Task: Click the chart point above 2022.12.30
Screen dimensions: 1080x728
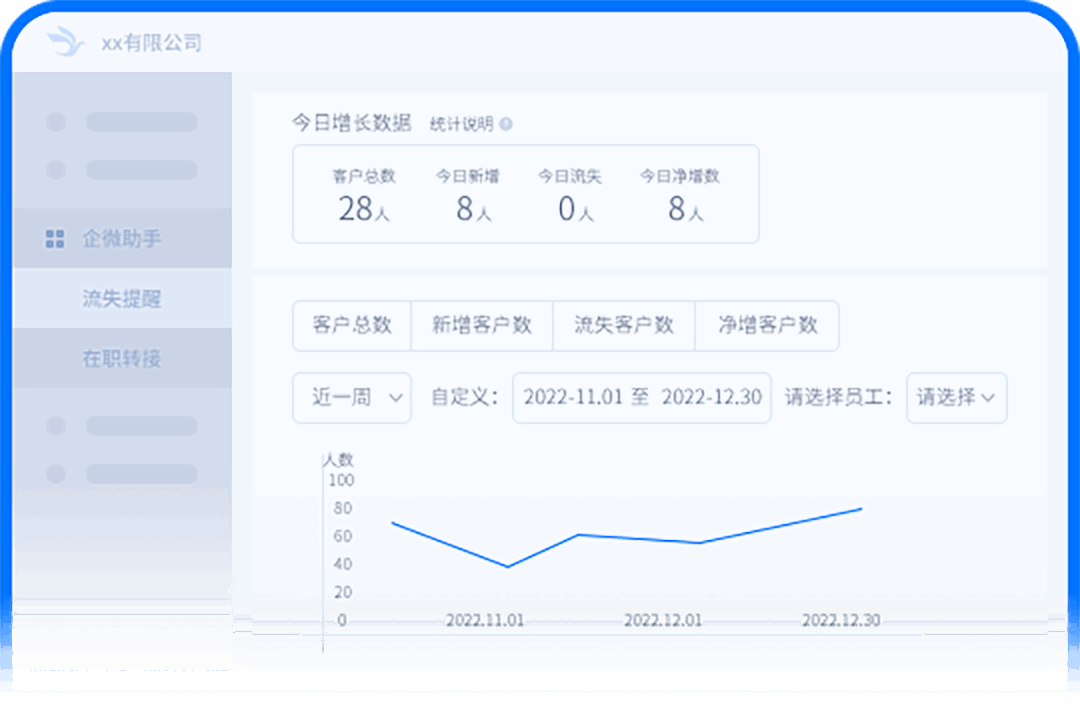Action: tap(861, 509)
